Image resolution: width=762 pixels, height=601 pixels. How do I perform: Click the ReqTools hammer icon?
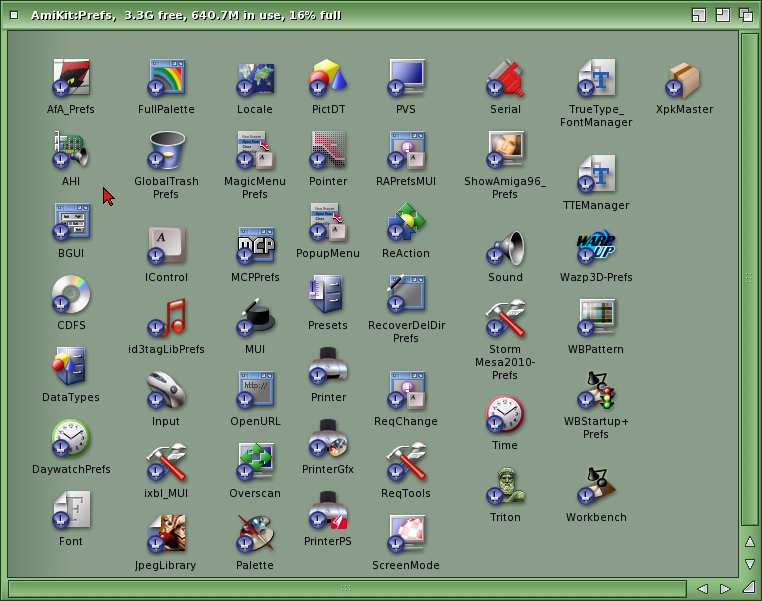[406, 462]
